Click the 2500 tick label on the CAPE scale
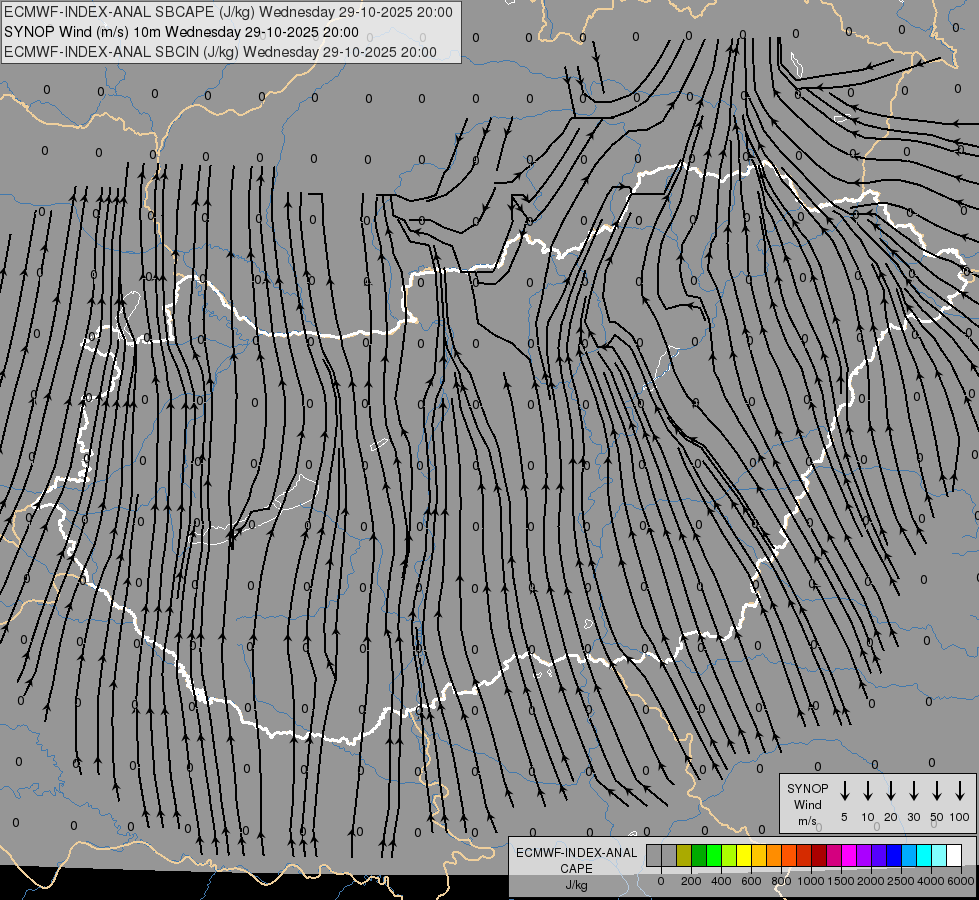This screenshot has width=979, height=900. pos(901,881)
